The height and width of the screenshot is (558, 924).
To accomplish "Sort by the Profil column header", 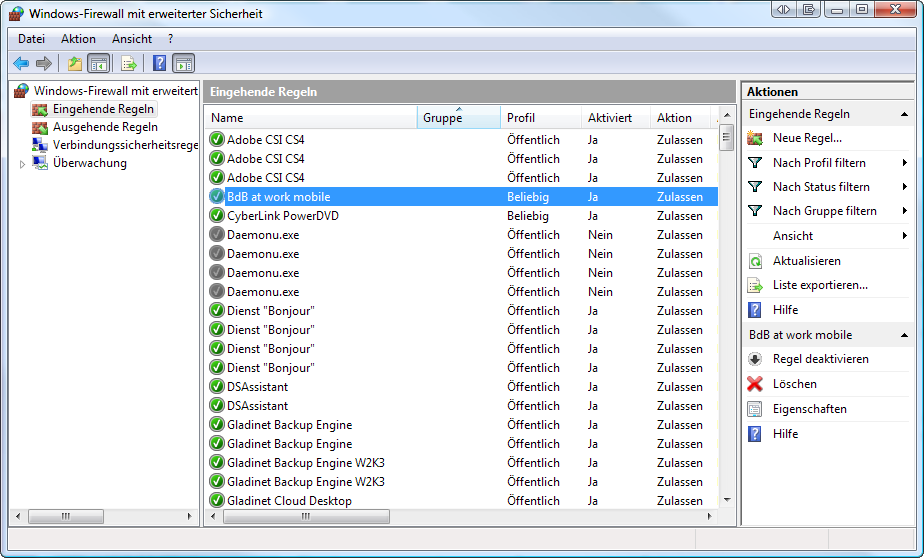I will (540, 117).
